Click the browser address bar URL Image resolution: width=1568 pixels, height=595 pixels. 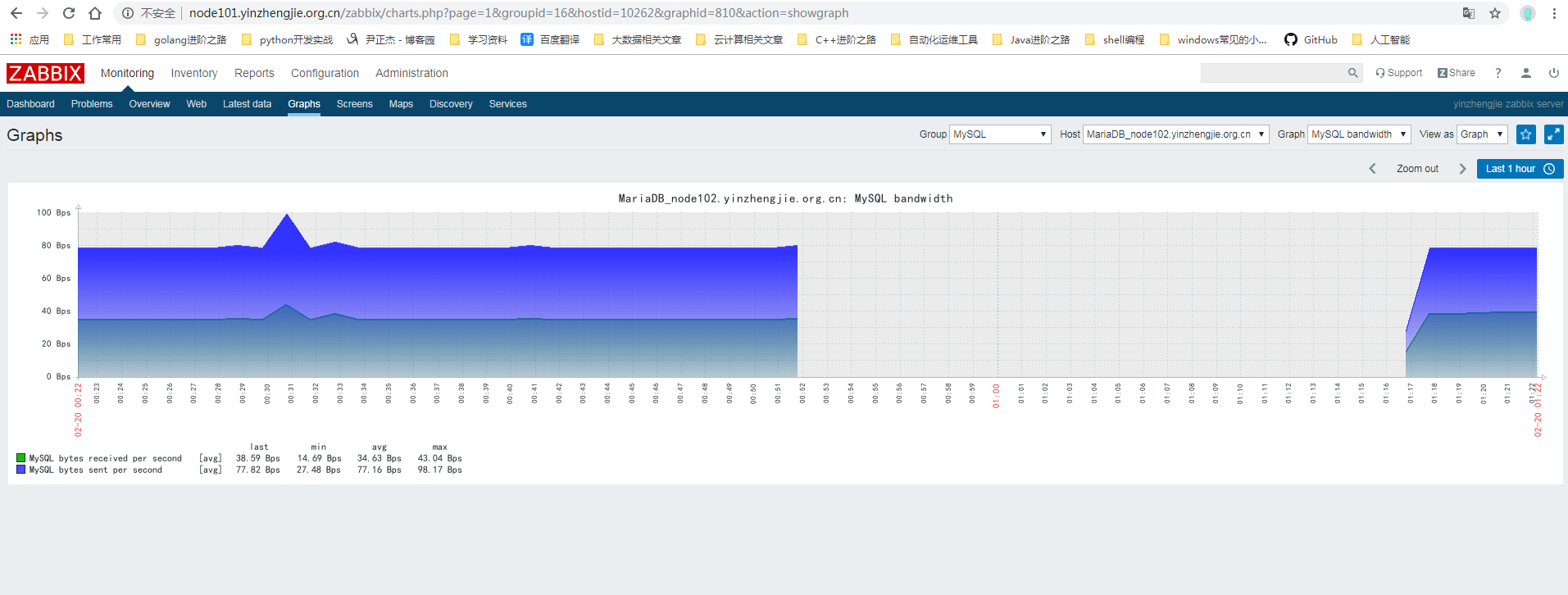point(519,13)
